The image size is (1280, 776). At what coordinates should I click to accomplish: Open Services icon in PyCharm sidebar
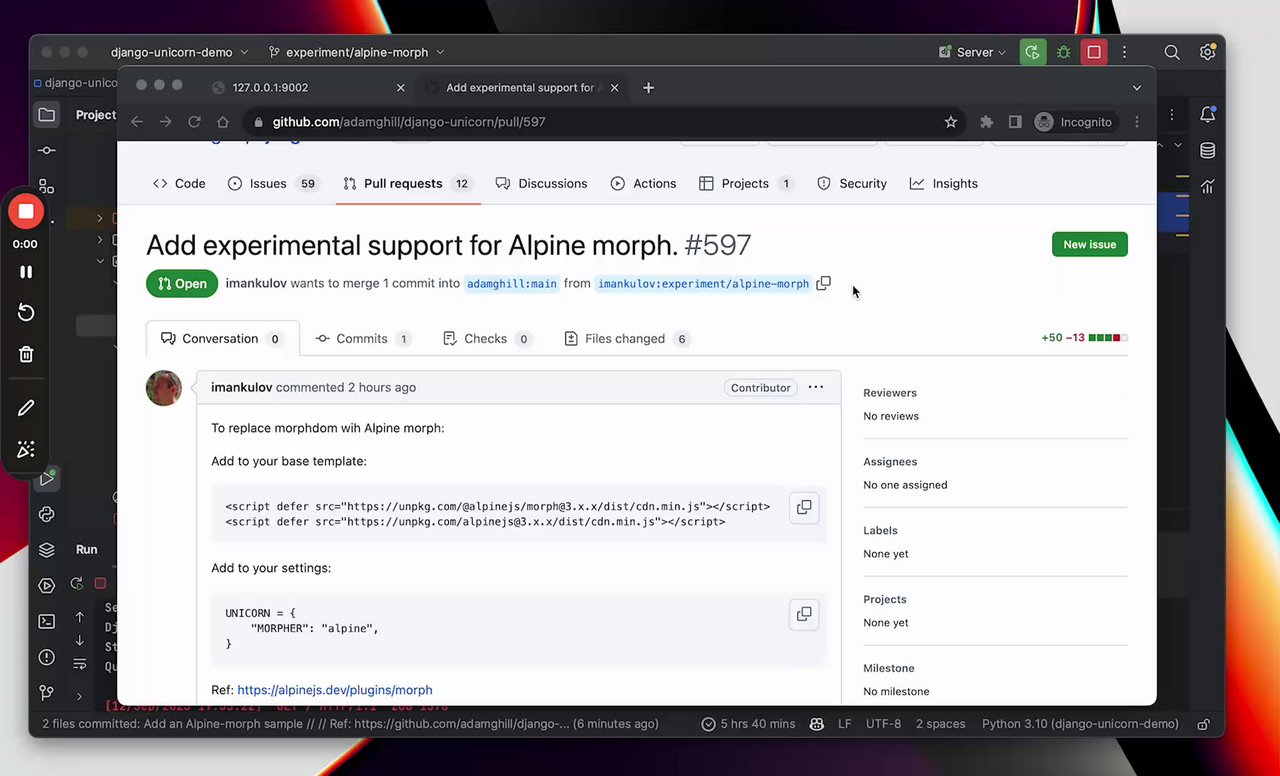click(46, 586)
